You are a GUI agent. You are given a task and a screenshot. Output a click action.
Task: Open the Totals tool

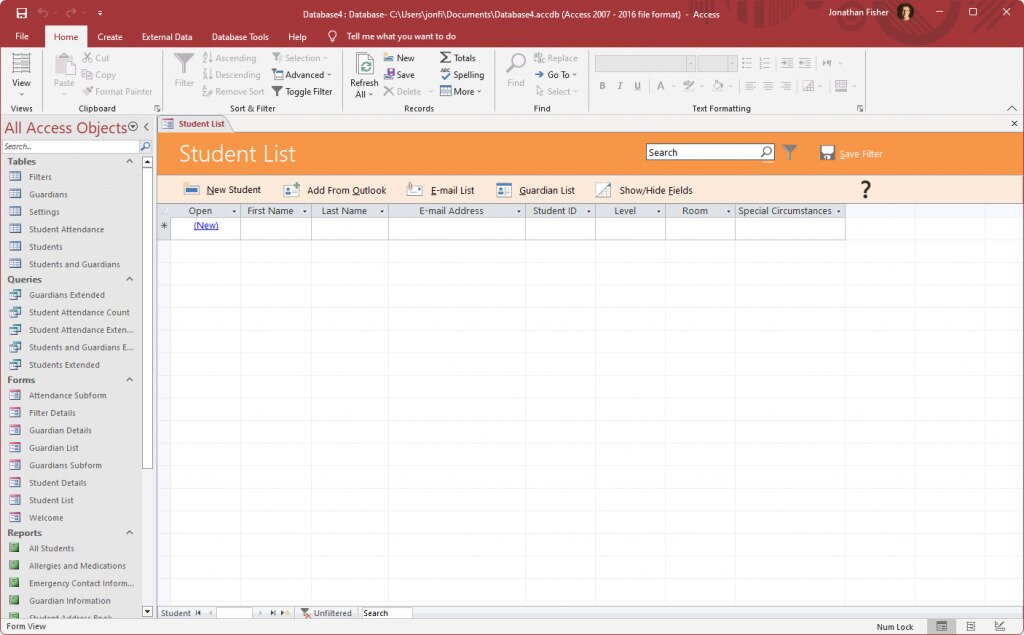pyautogui.click(x=460, y=57)
